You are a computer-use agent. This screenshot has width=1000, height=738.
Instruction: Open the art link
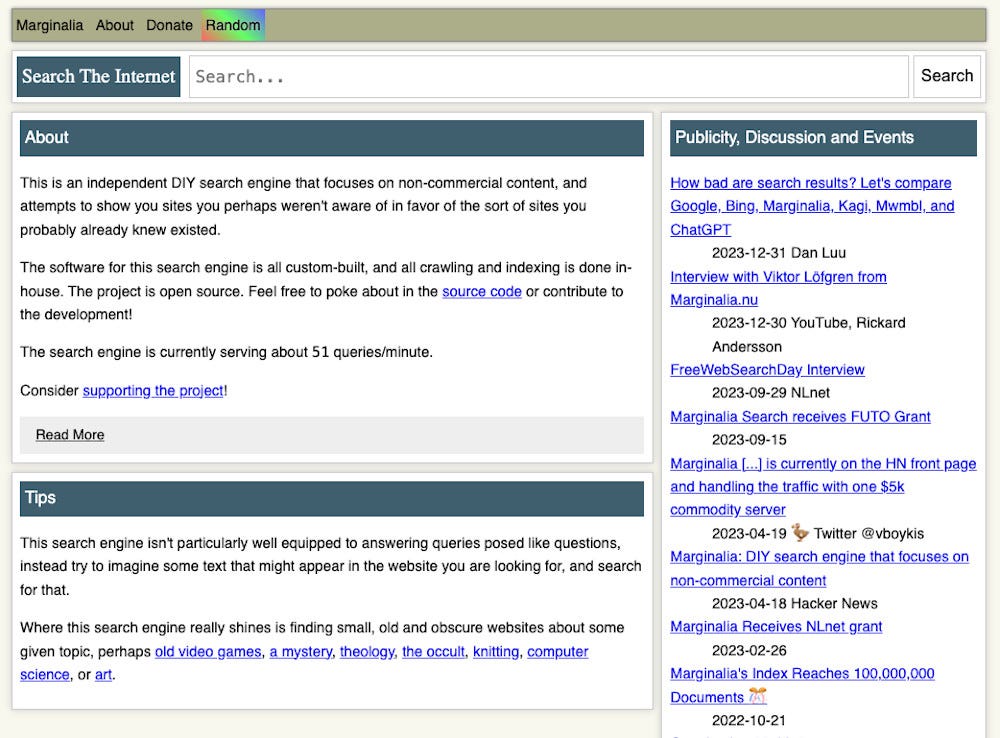(x=103, y=675)
